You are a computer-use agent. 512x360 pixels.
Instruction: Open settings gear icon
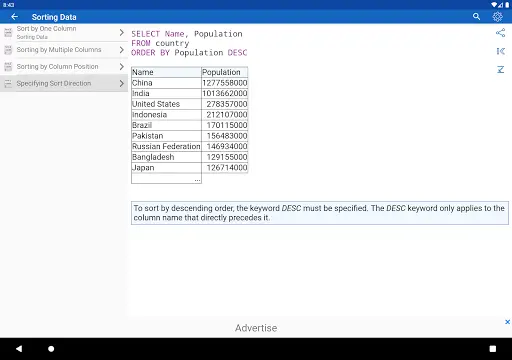click(497, 17)
